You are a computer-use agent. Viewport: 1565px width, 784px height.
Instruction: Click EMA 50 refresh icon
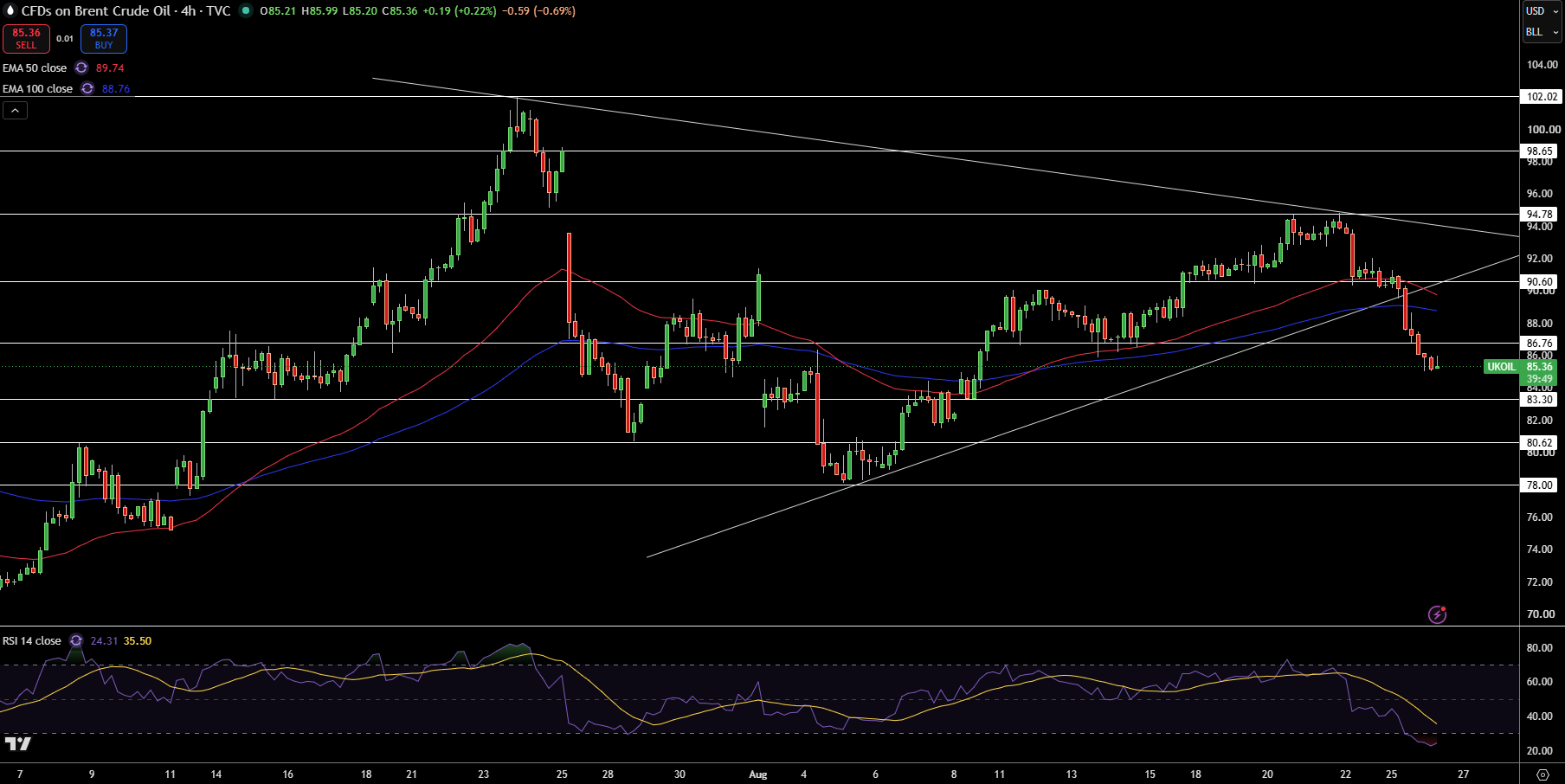point(81,67)
